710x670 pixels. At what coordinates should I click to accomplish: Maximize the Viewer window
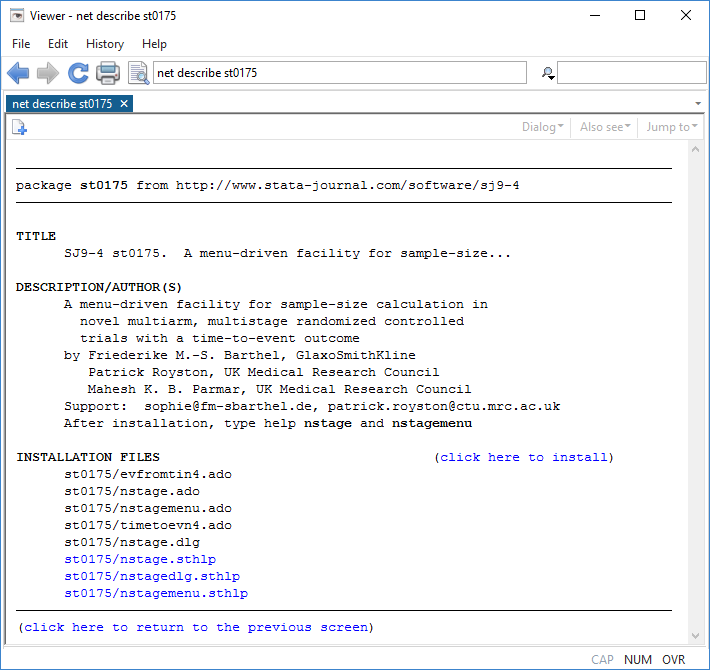(640, 15)
